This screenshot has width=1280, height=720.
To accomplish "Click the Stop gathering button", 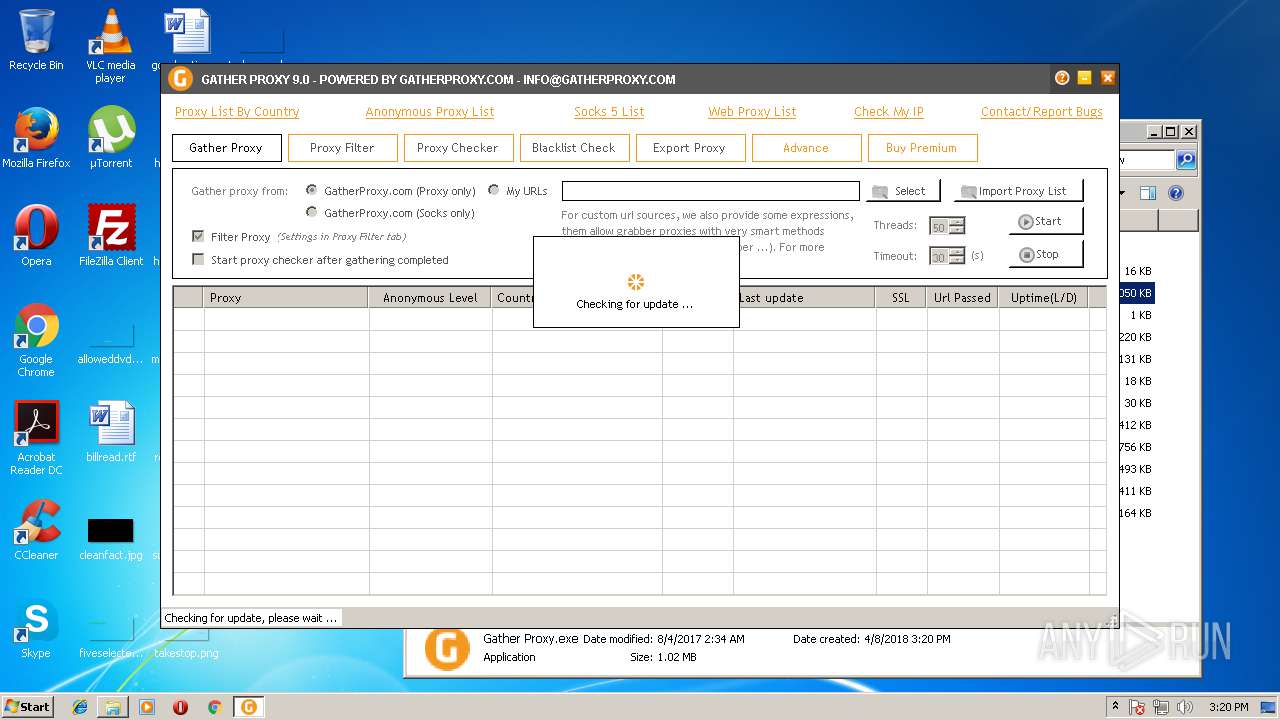I will coord(1046,254).
